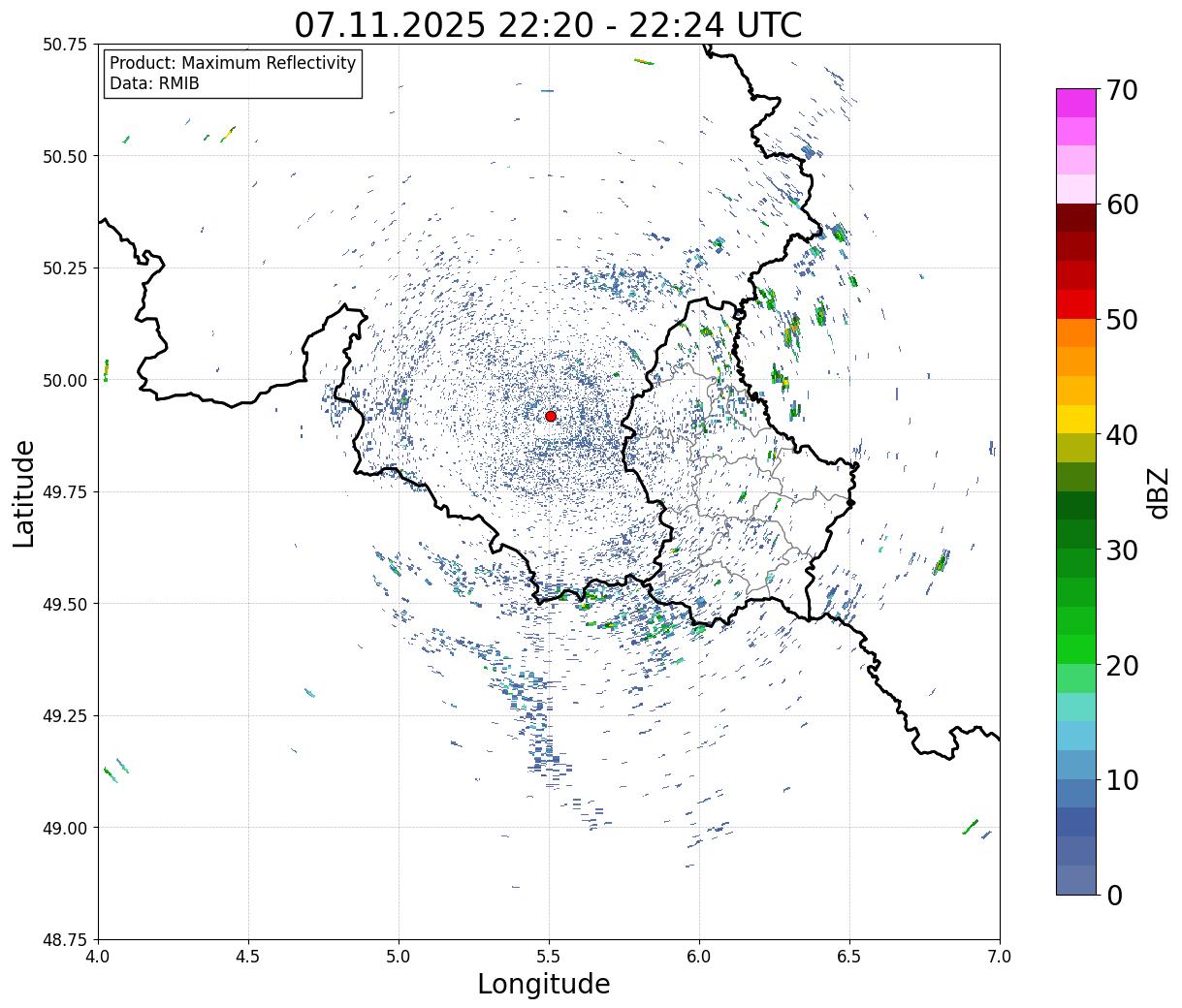Click the longitude tick label 6.0
Viewport: 1182px width, 1008px height.
(x=699, y=957)
